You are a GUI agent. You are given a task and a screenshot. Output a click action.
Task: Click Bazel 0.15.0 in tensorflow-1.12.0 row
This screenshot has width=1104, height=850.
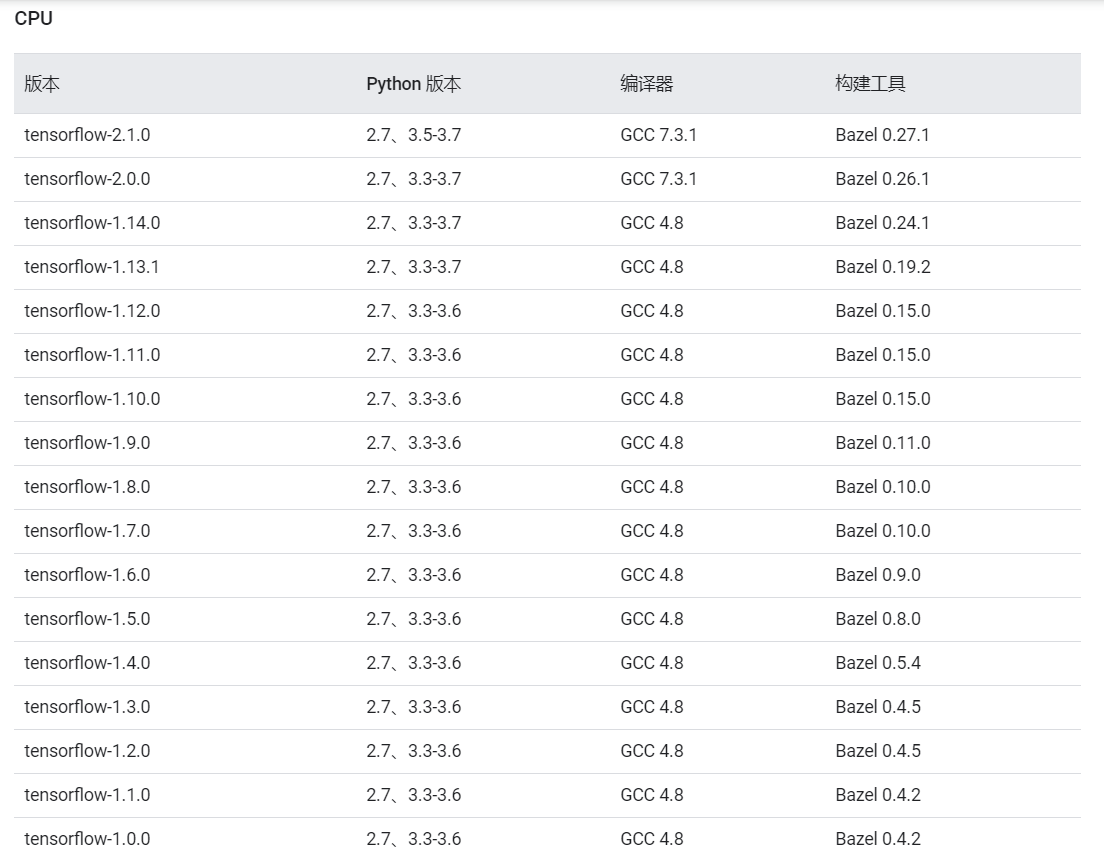coord(883,311)
